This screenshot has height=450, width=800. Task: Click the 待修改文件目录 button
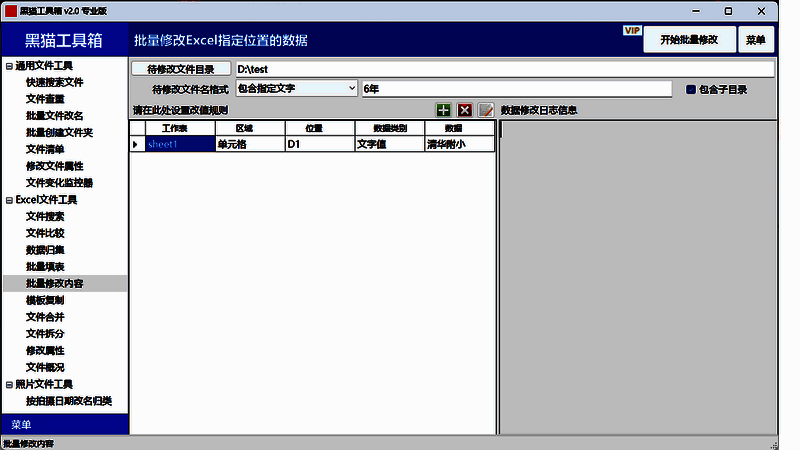click(181, 69)
